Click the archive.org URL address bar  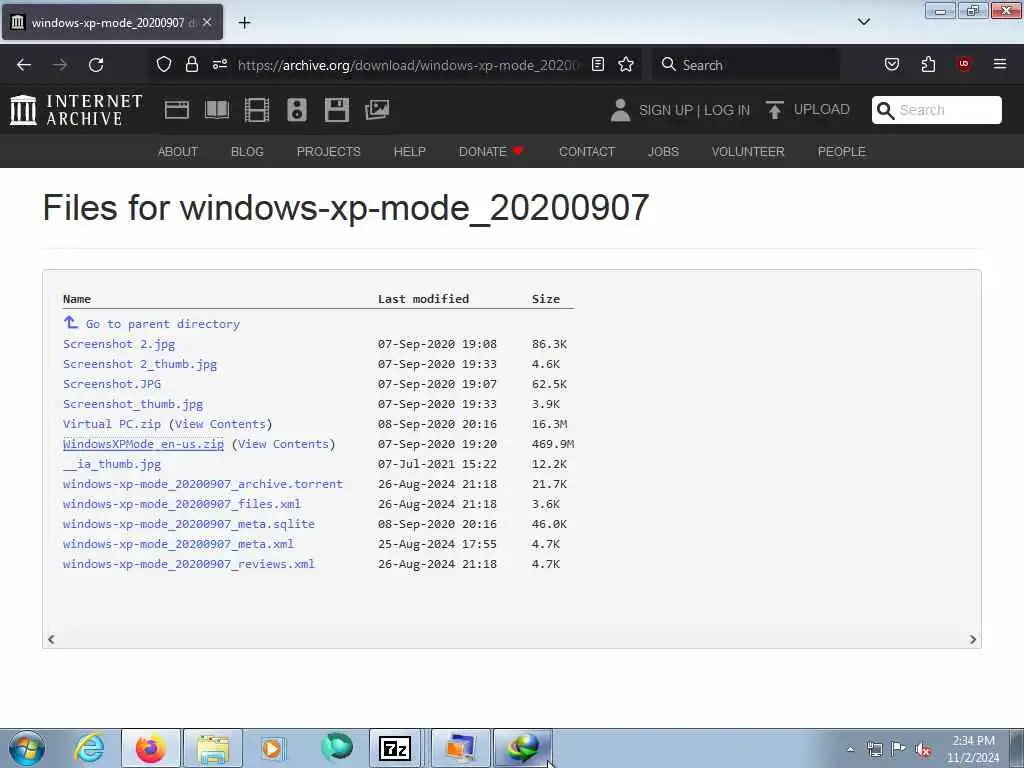pyautogui.click(x=408, y=65)
